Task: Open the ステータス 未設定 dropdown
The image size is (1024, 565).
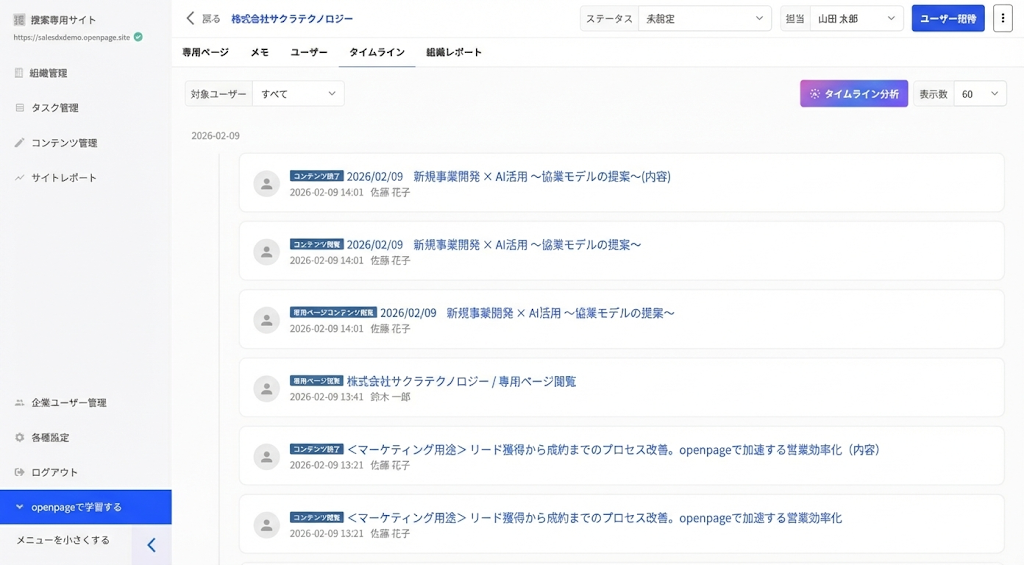Action: tap(705, 19)
